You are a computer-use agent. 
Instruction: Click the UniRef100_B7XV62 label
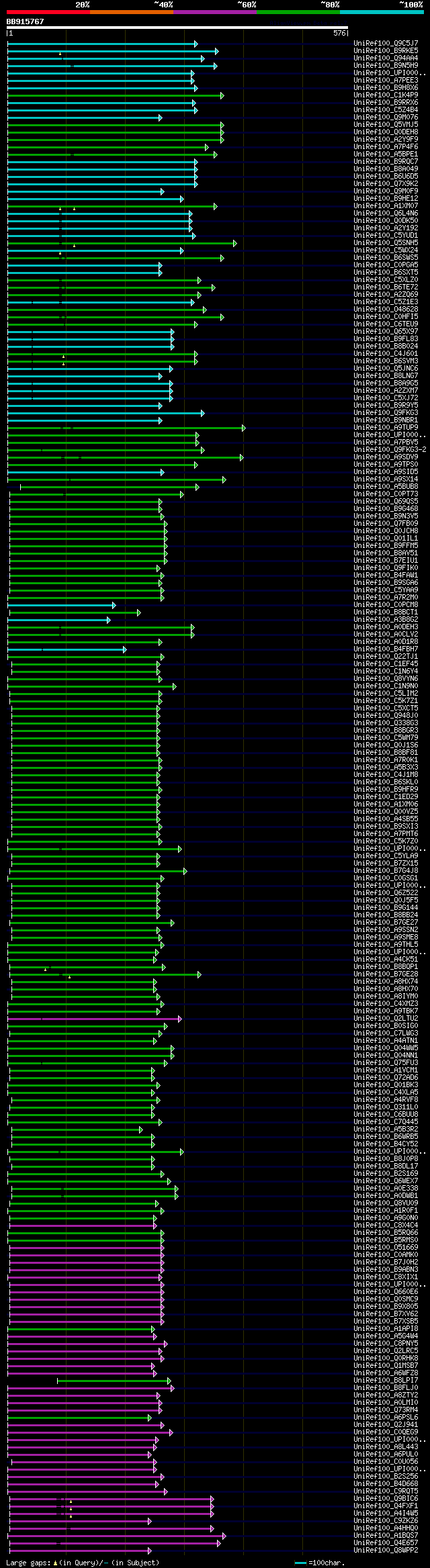(386, 1314)
